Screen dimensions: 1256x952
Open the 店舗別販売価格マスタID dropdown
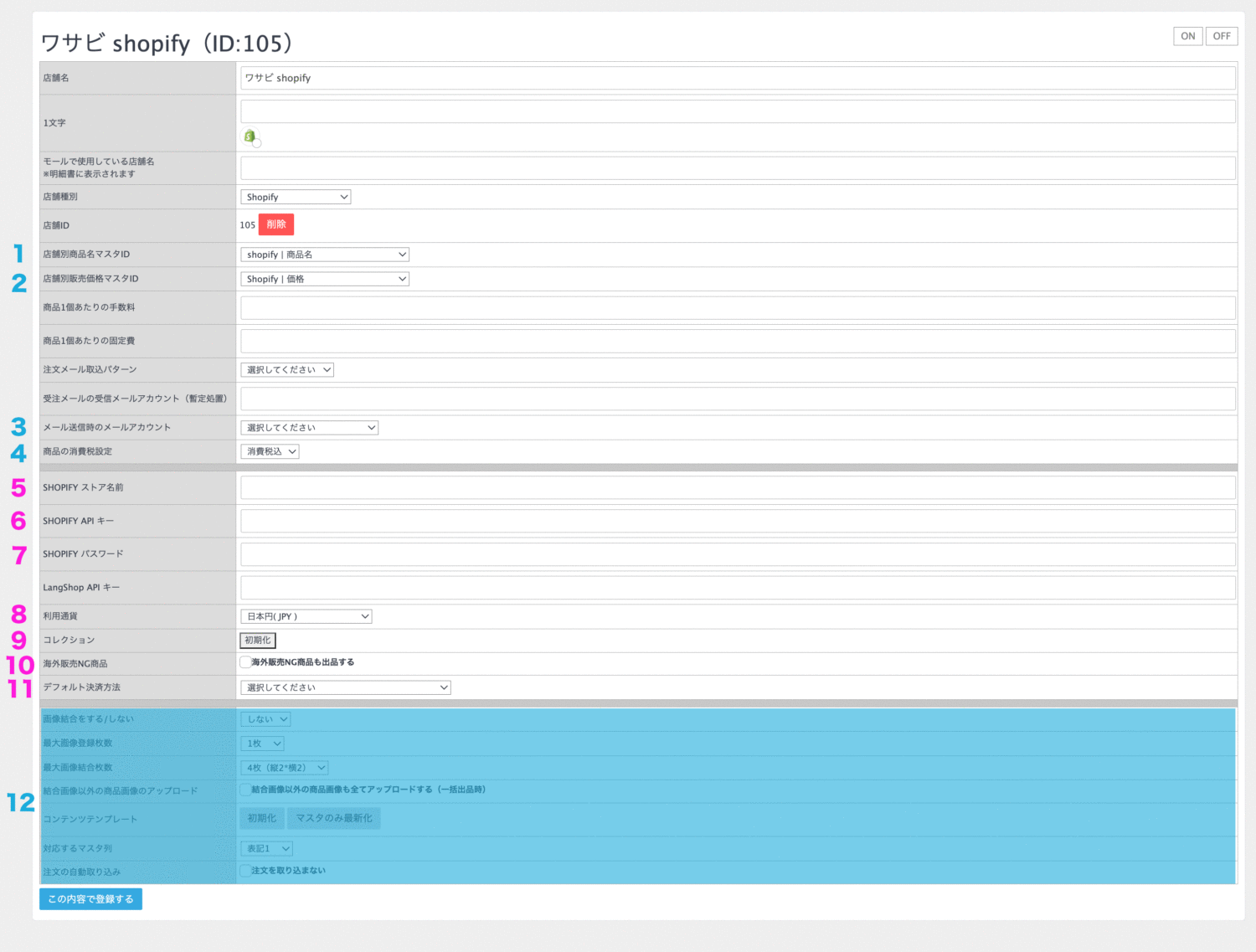[325, 279]
